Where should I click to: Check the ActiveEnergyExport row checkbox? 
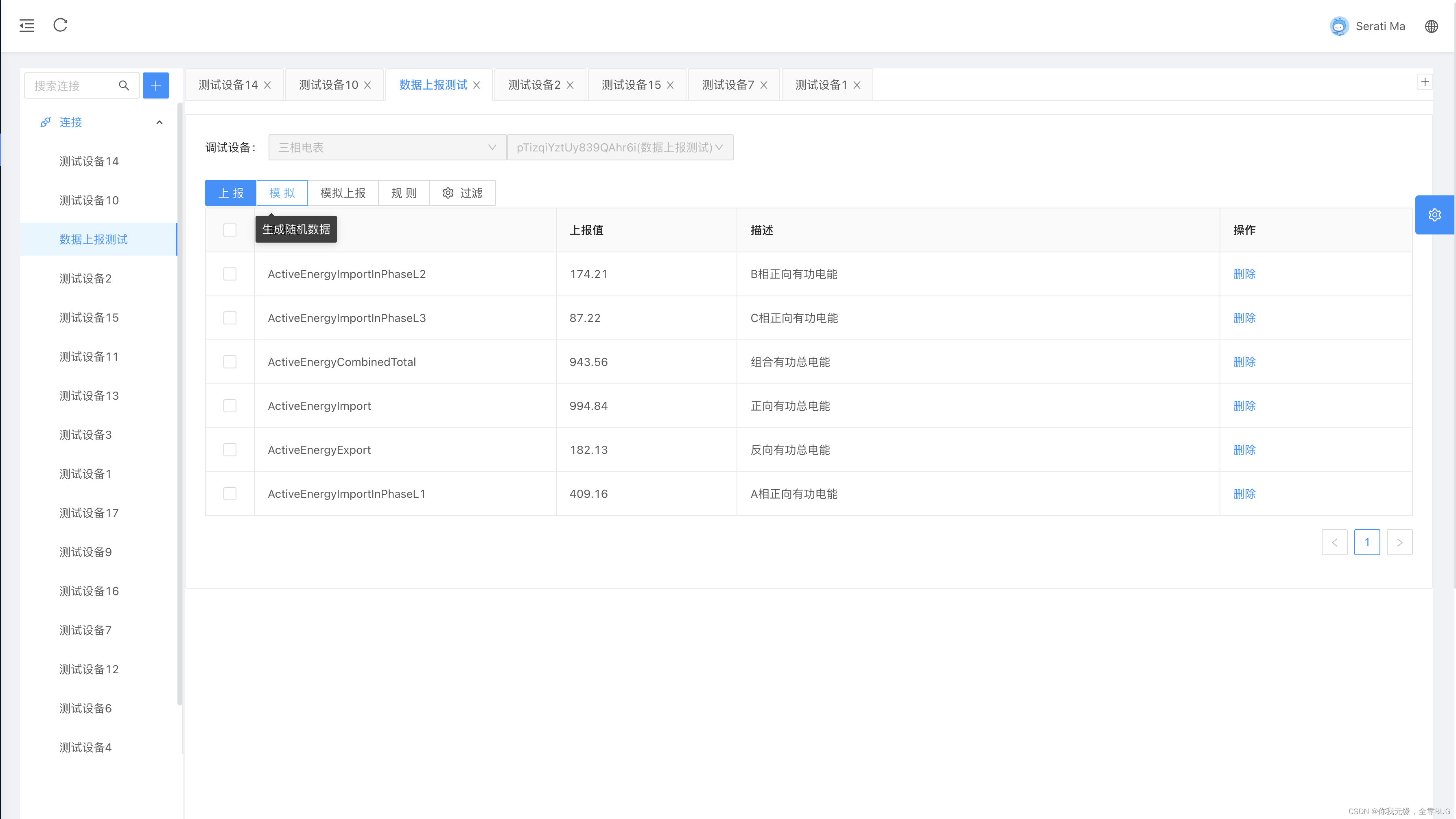[x=230, y=450]
